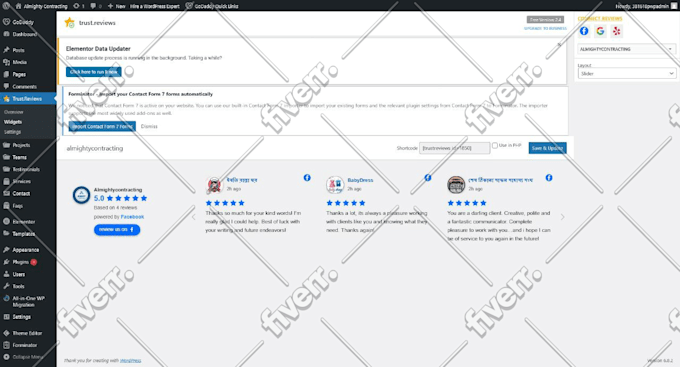Open Services in sidebar

[x=22, y=181]
